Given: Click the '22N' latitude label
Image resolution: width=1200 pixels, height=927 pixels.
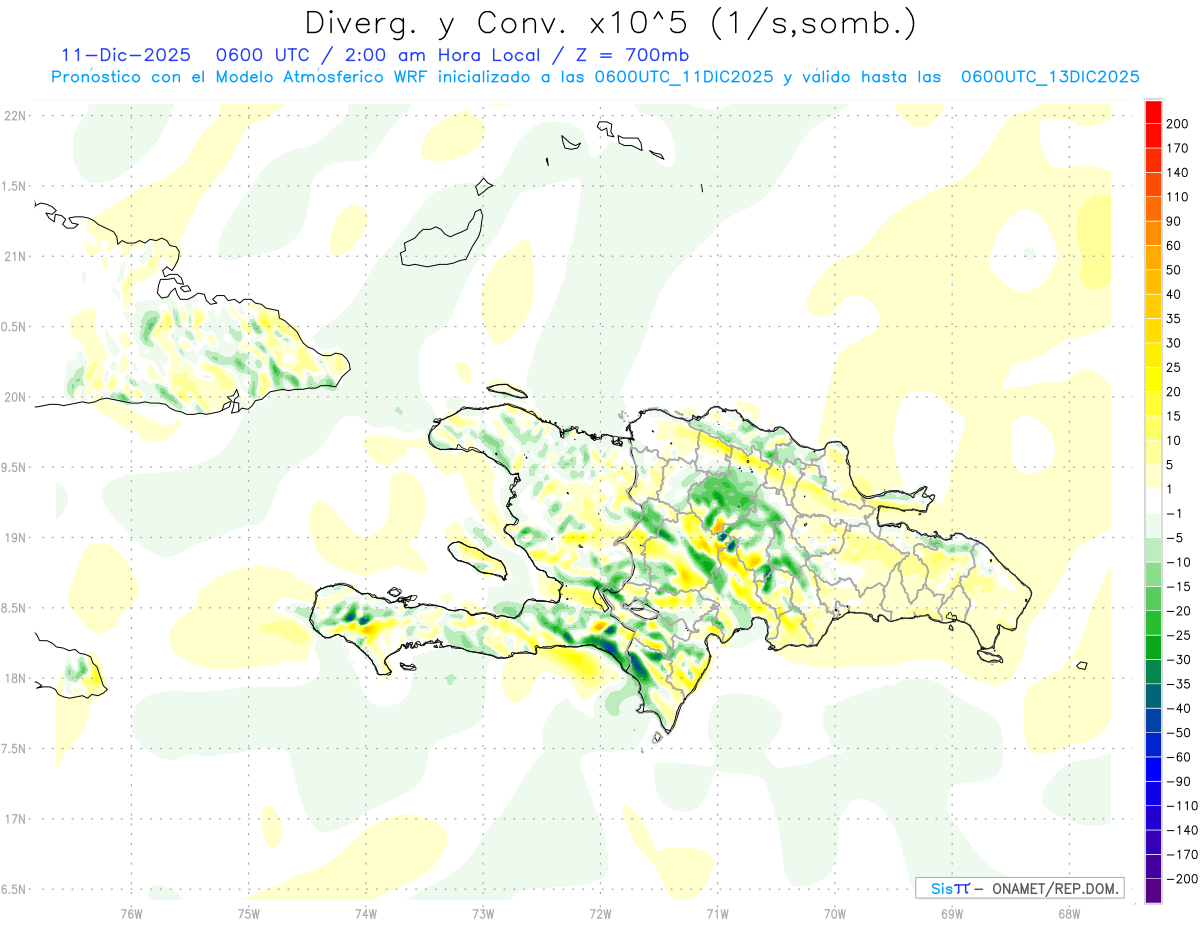Looking at the screenshot, I should (15, 115).
